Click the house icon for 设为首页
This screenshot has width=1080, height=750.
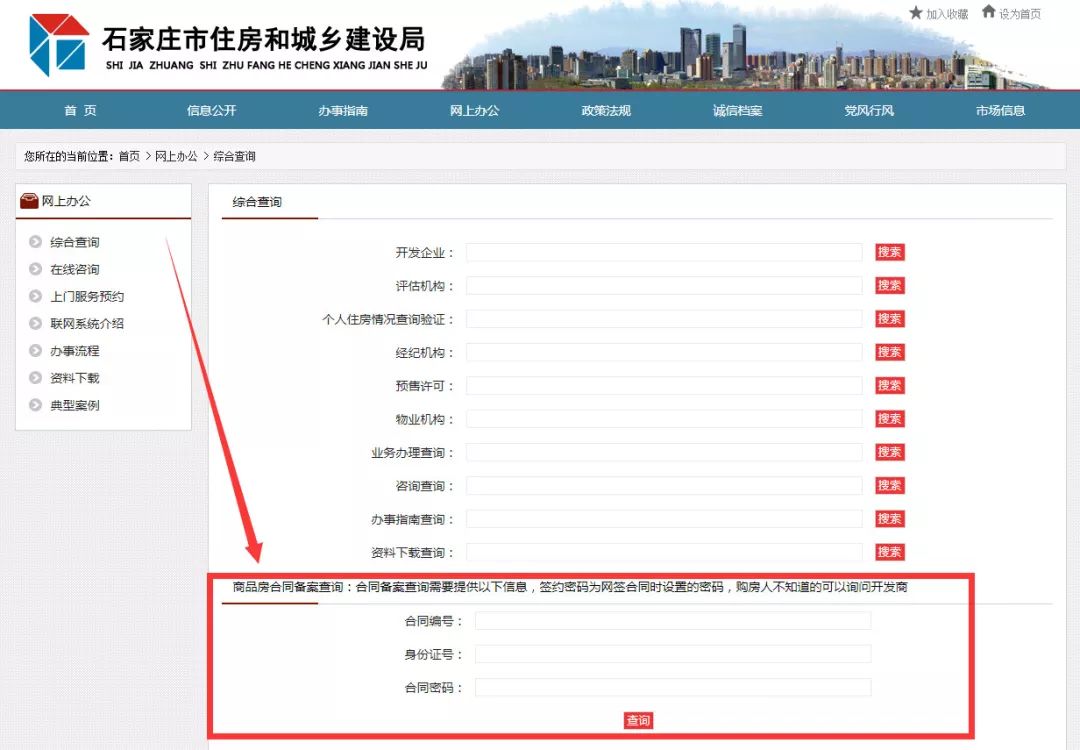(988, 12)
